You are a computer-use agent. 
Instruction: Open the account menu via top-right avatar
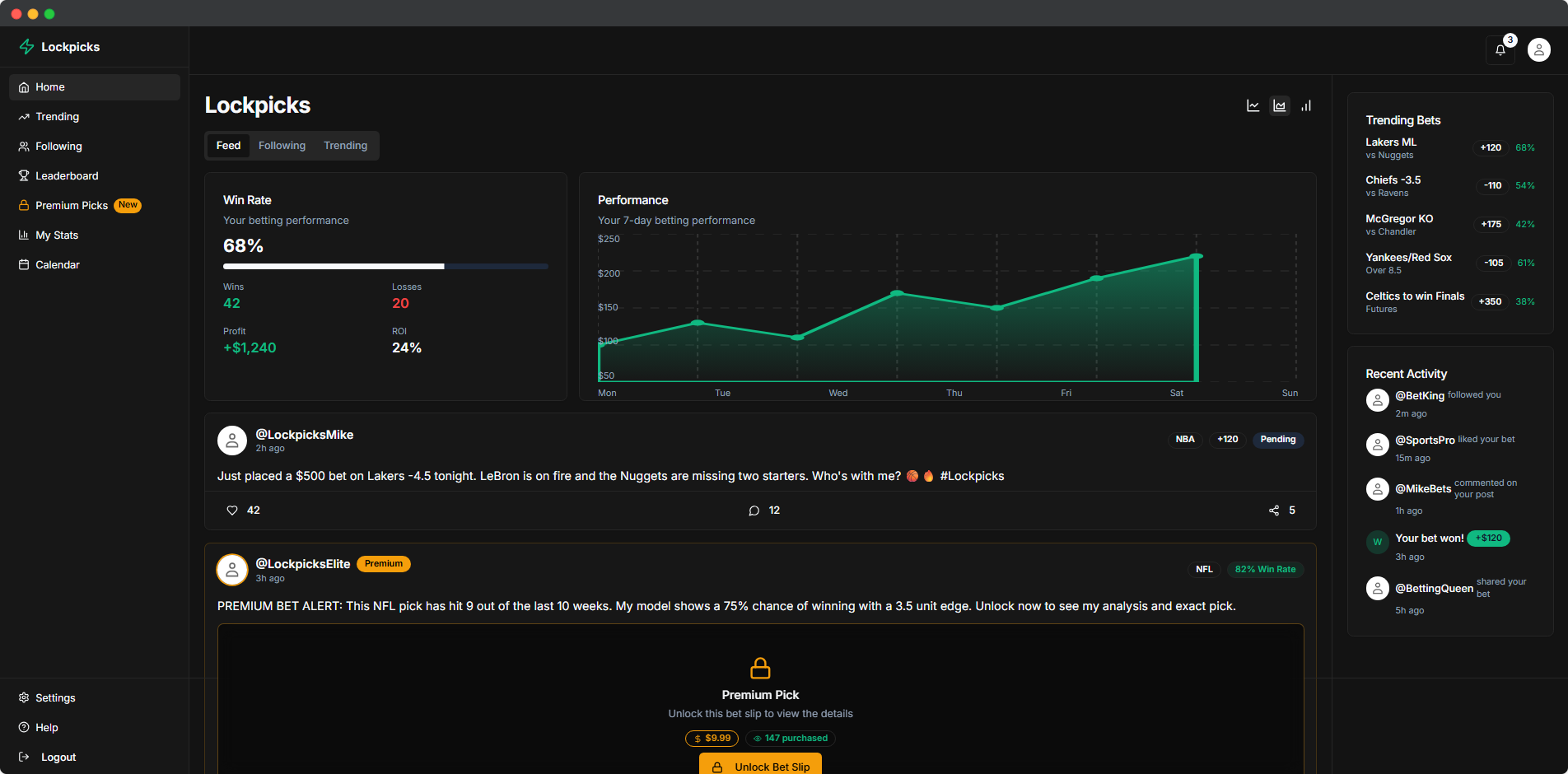[x=1538, y=49]
